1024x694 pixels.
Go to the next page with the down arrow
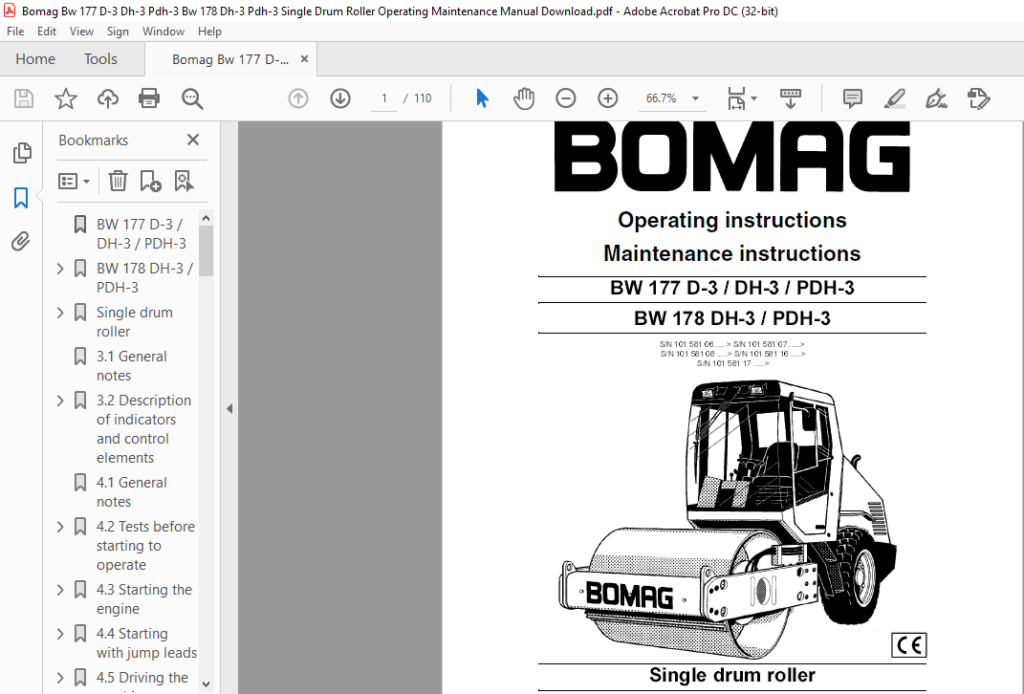pyautogui.click(x=340, y=99)
